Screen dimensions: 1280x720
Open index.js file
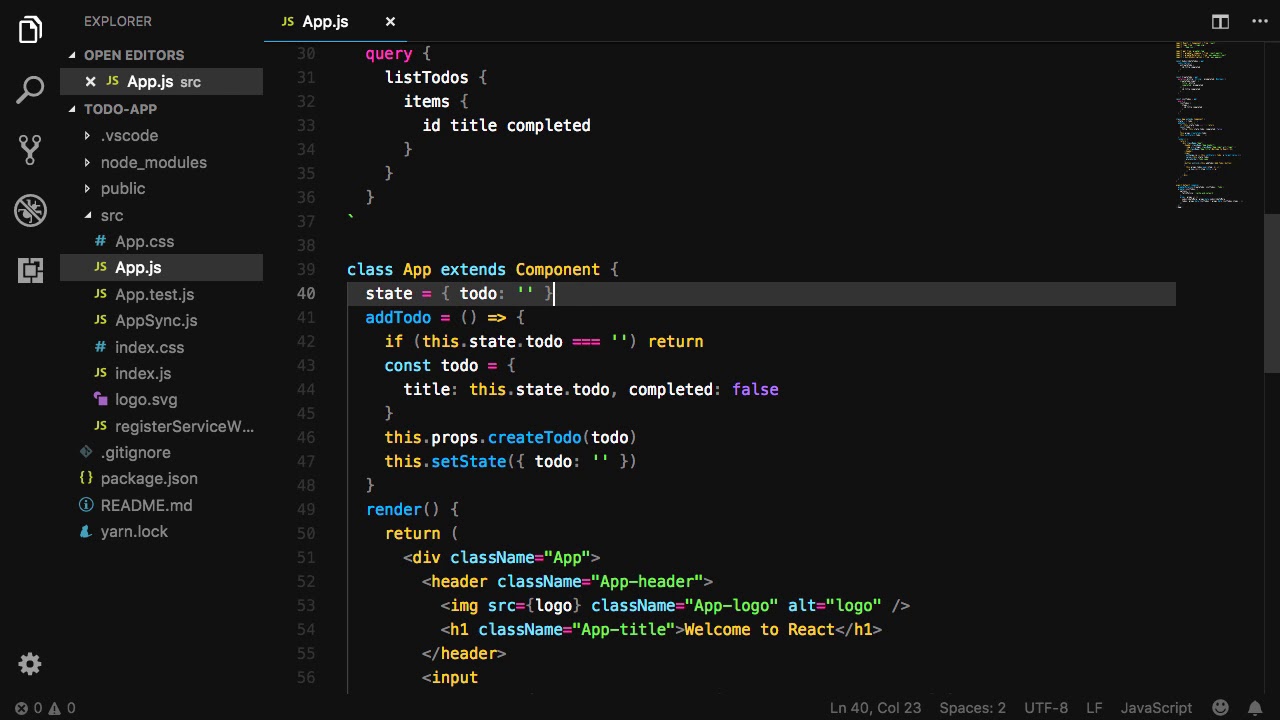143,373
